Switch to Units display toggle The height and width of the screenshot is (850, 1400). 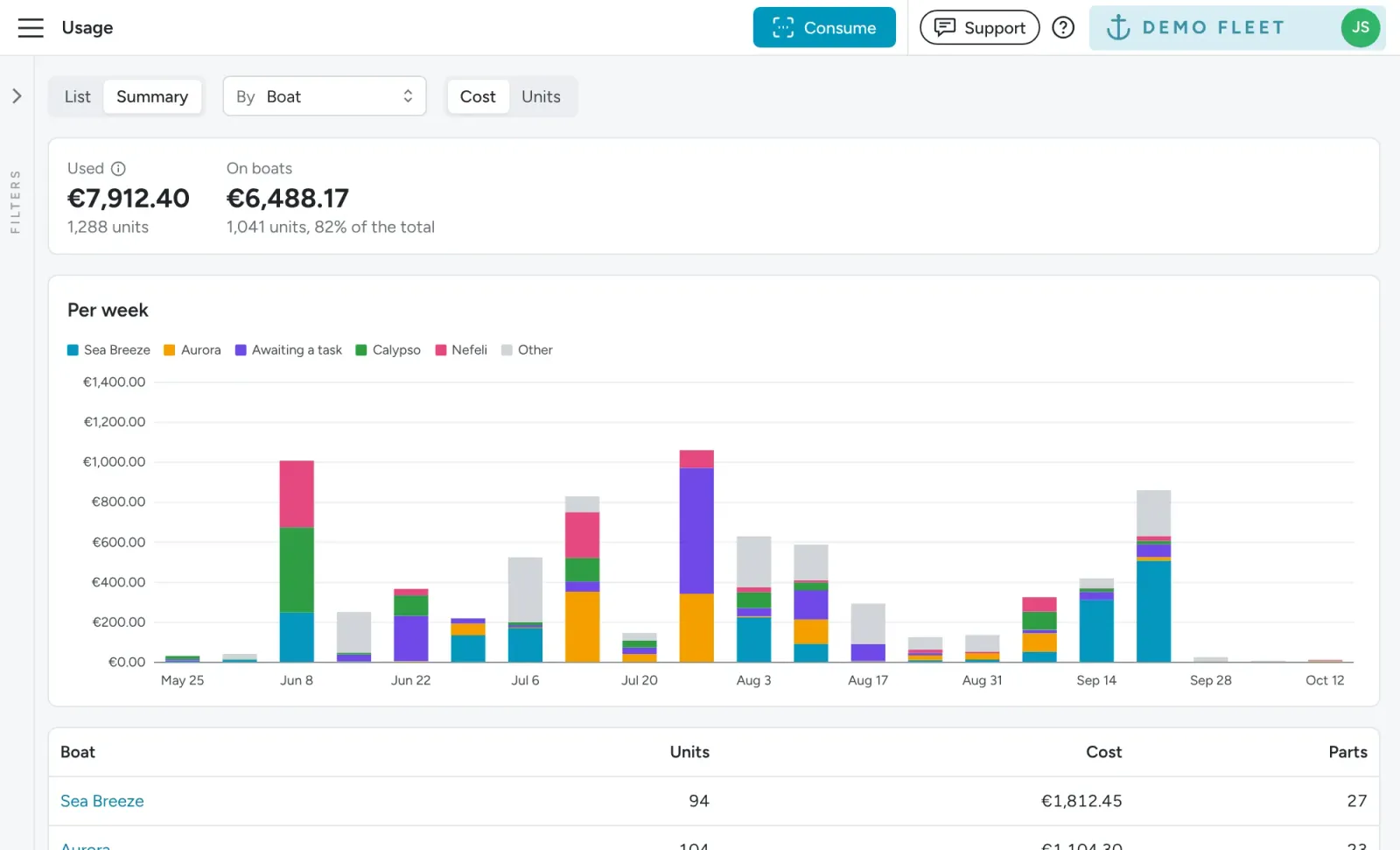(541, 96)
